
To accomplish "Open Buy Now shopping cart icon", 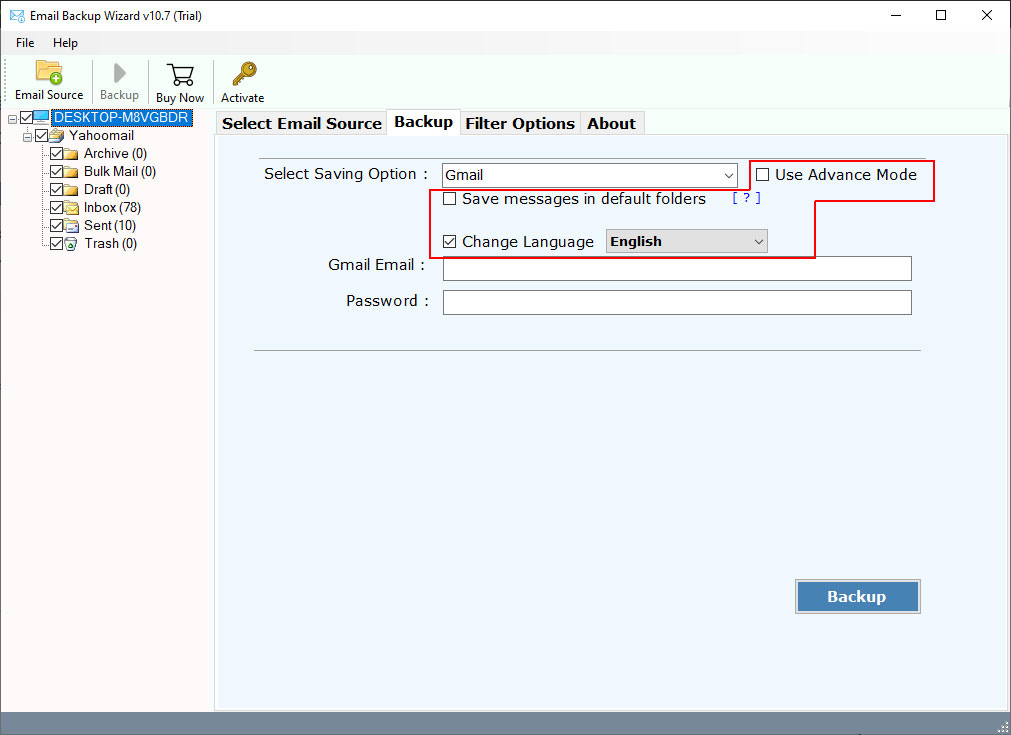I will coord(180,75).
